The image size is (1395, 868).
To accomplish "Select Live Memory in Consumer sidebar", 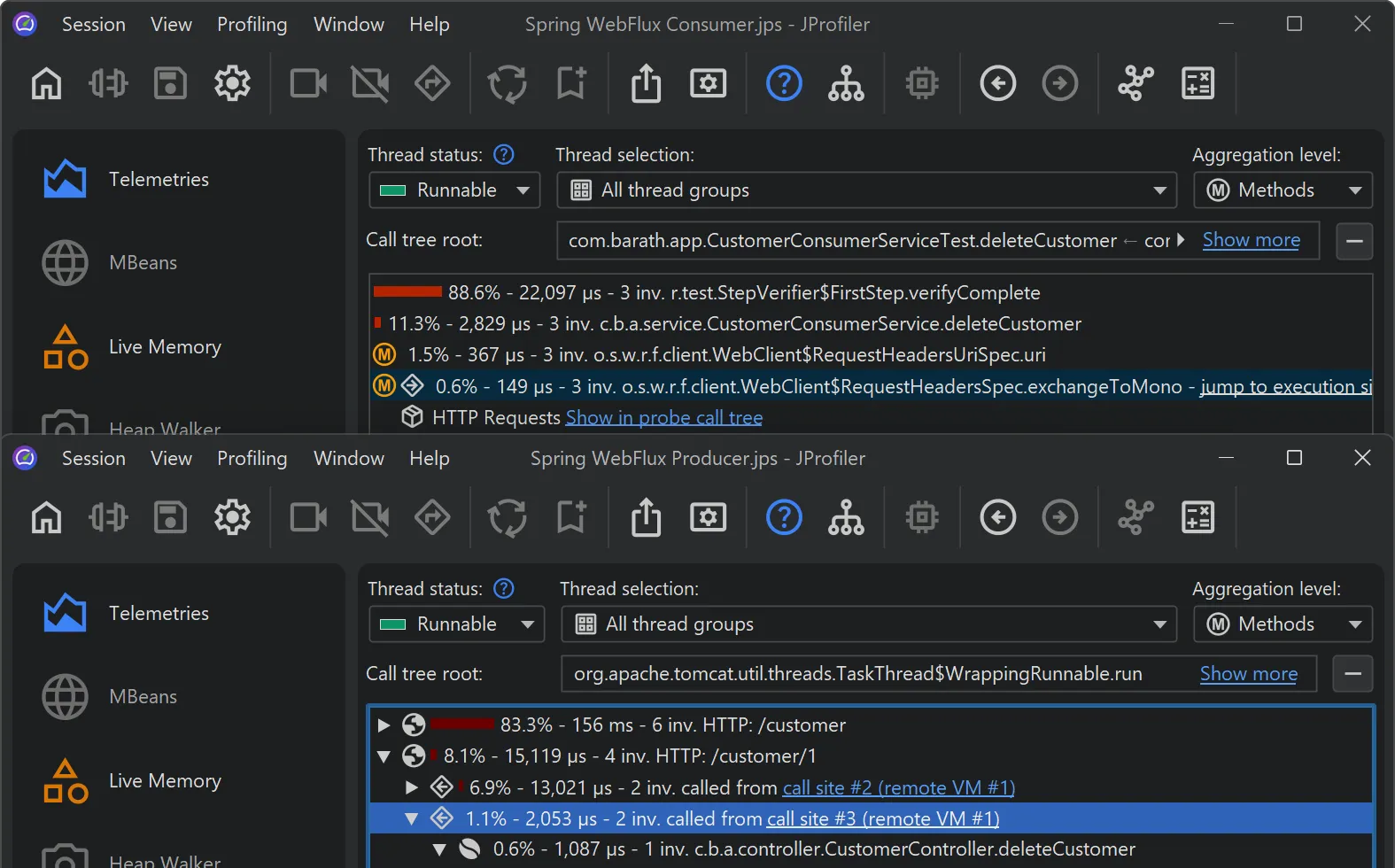I will (x=133, y=347).
